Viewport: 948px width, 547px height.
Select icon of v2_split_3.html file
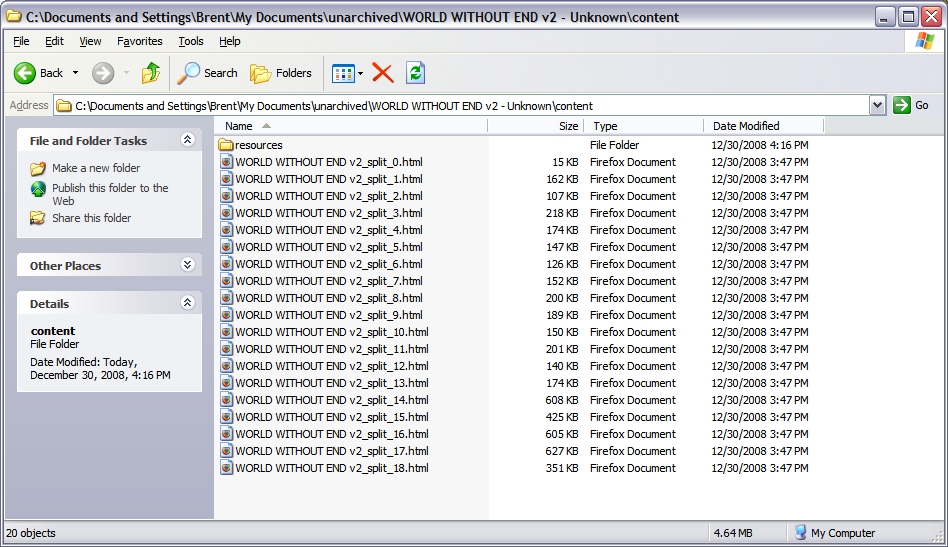227,213
